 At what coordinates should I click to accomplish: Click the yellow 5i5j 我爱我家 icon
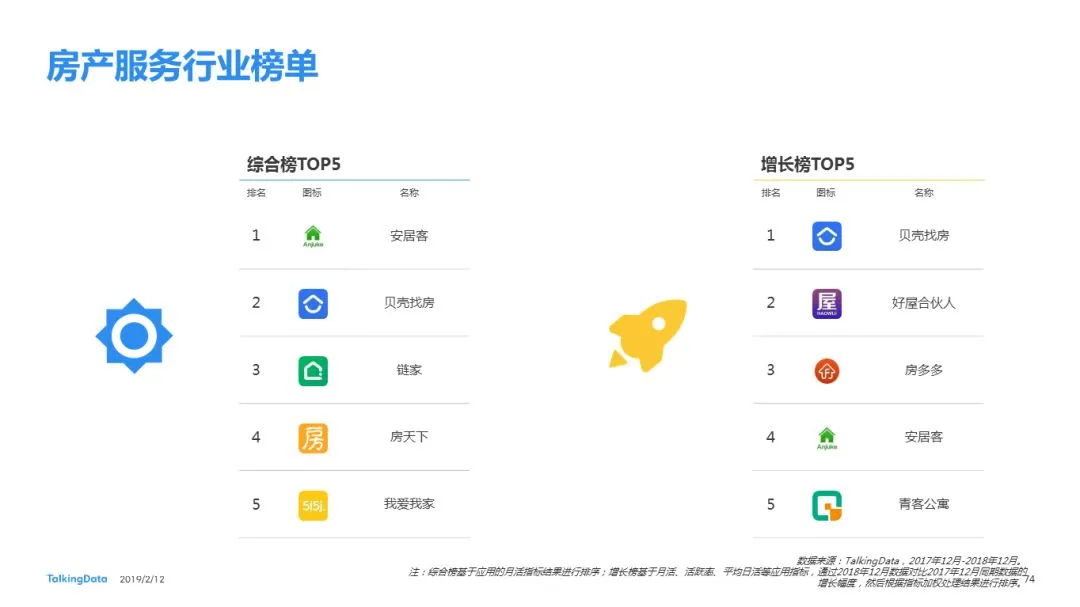313,506
